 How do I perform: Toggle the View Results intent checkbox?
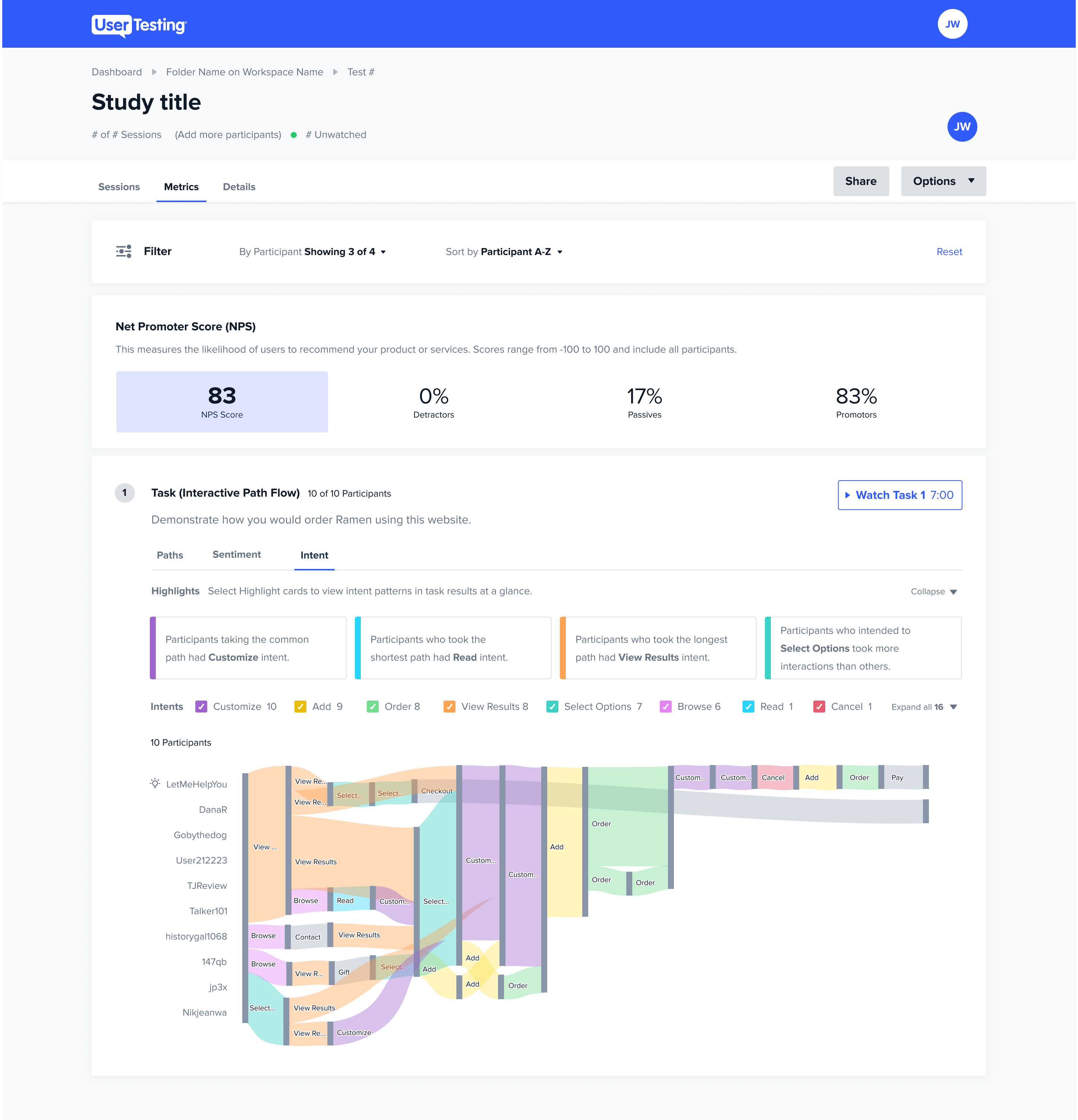(x=450, y=706)
